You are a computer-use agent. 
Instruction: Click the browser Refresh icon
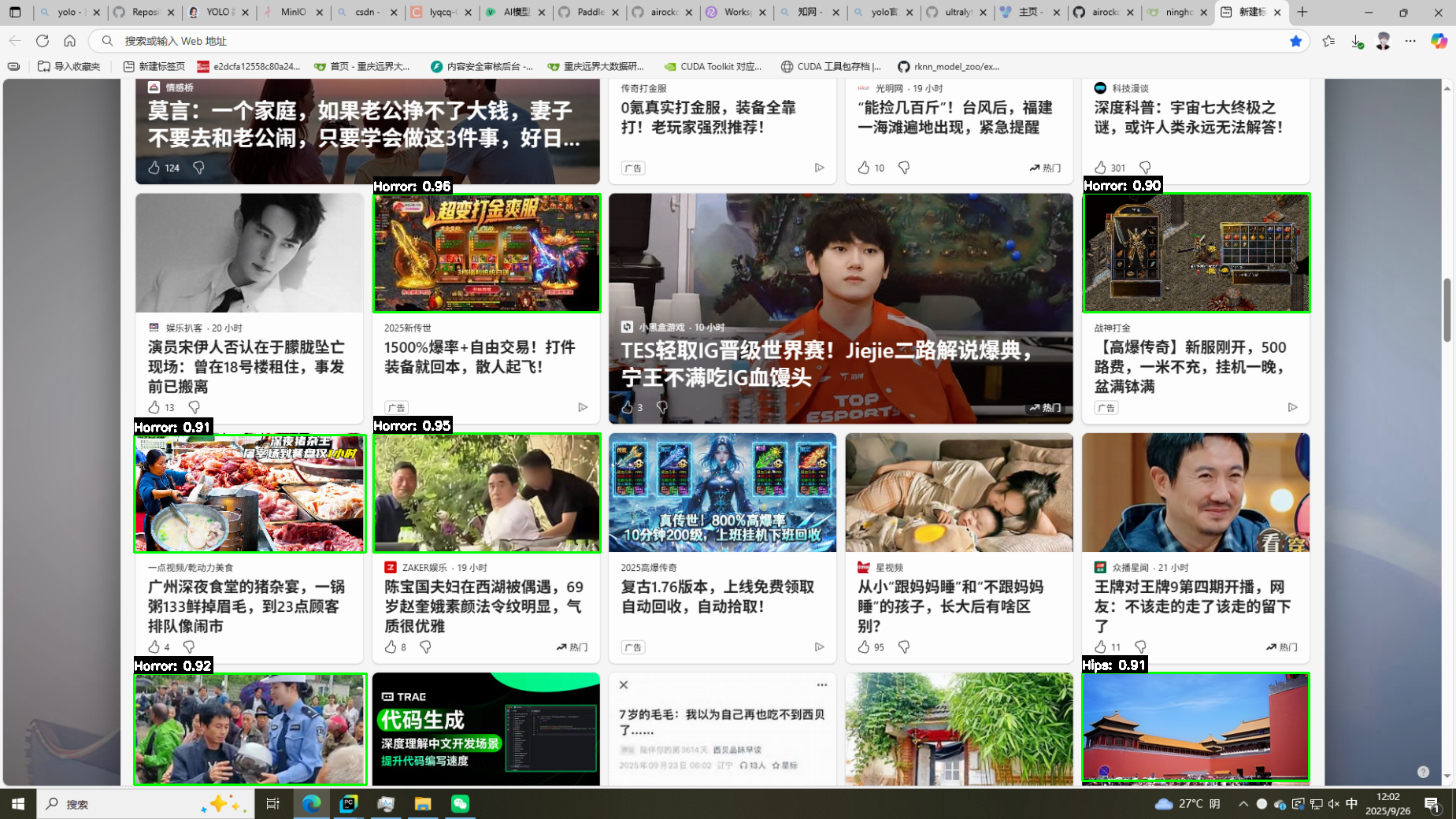[43, 41]
